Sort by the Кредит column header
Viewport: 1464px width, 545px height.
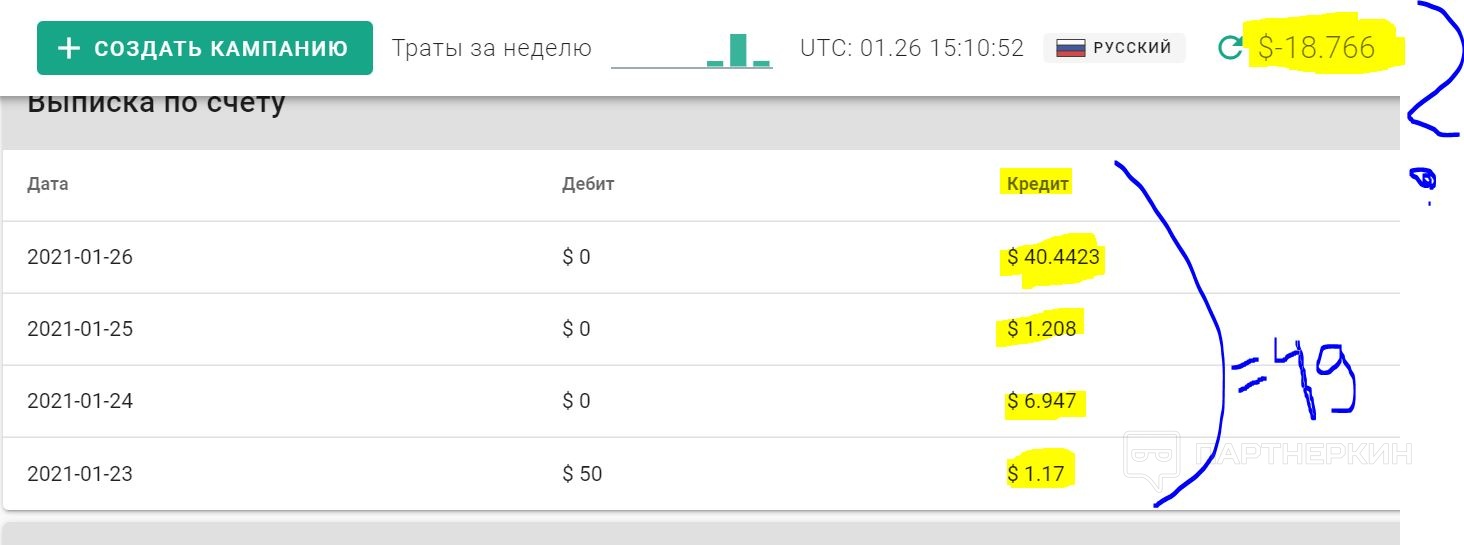click(x=1038, y=184)
